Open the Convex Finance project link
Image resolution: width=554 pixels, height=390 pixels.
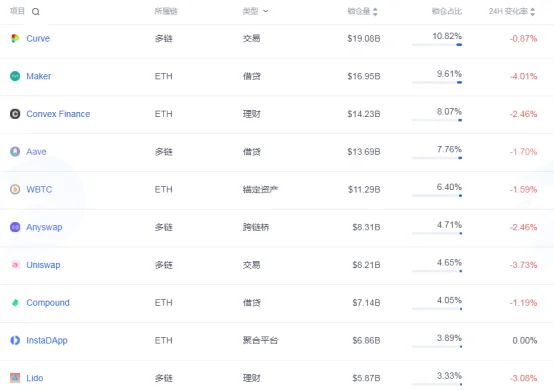[x=58, y=114]
